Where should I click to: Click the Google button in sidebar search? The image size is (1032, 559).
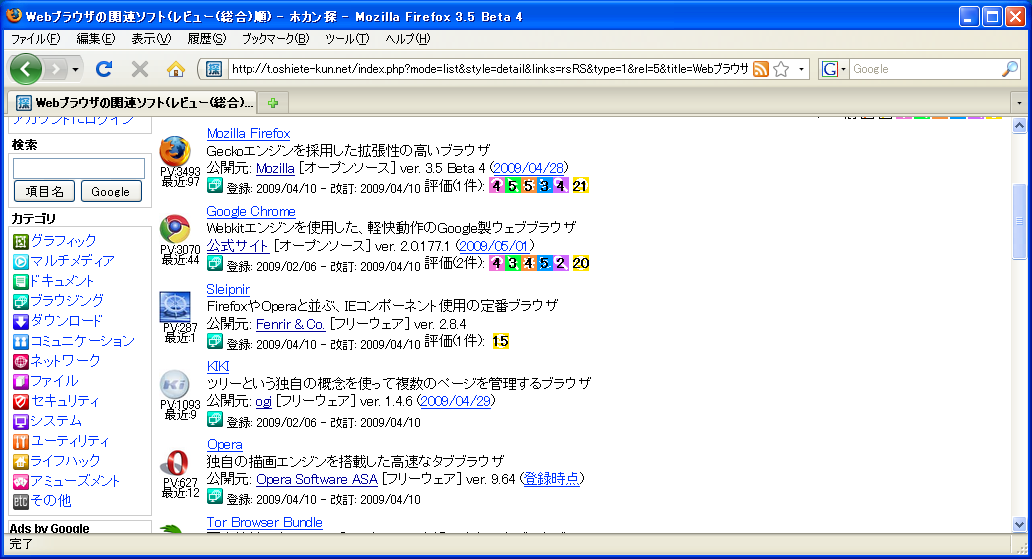point(111,192)
